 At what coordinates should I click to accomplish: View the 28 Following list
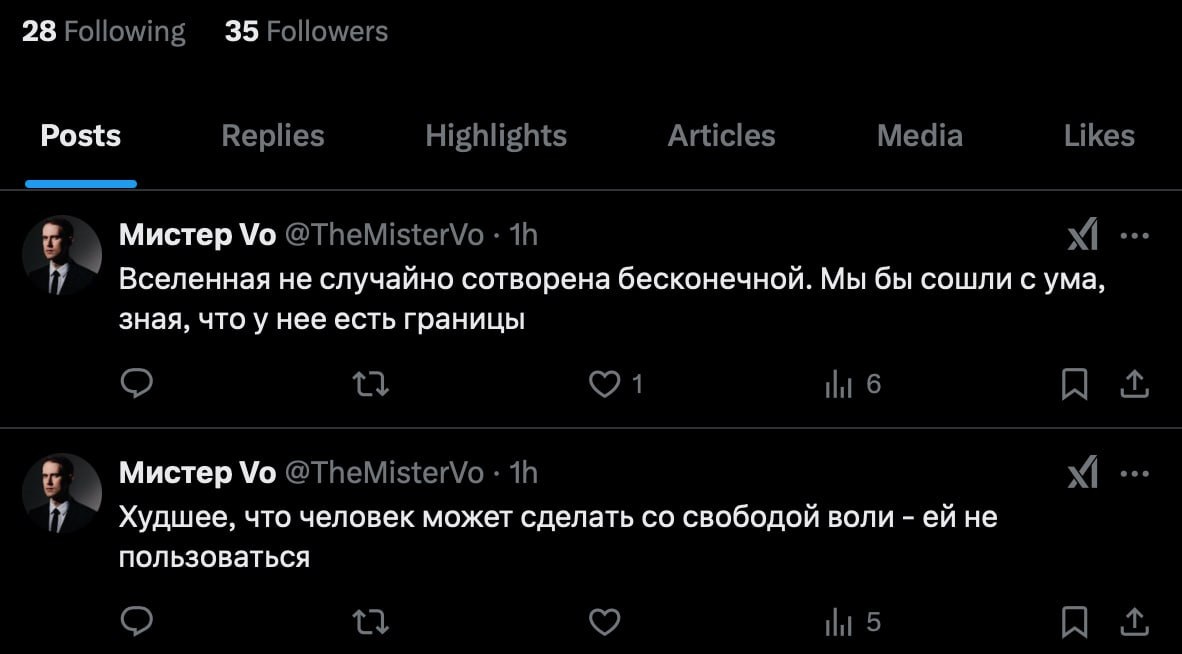[x=103, y=30]
